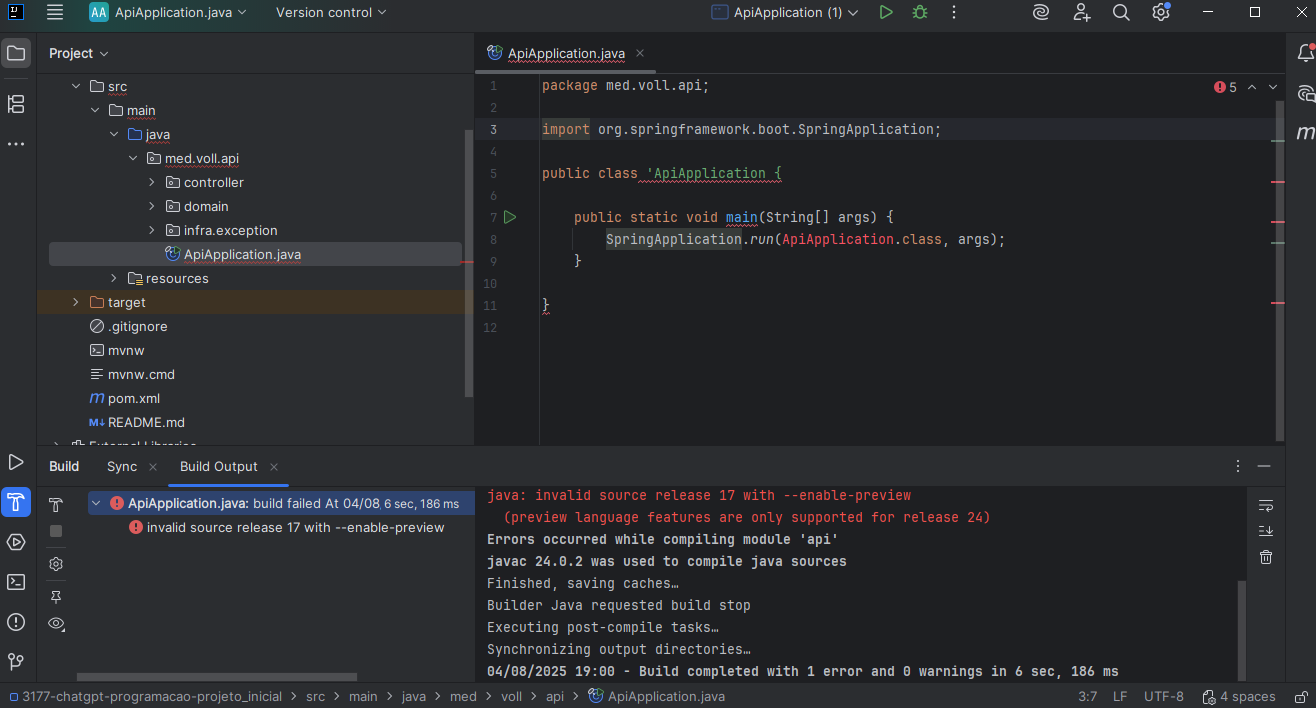Viewport: 1316px width, 708px height.
Task: Collapse the build failed tree node
Action: (x=96, y=504)
